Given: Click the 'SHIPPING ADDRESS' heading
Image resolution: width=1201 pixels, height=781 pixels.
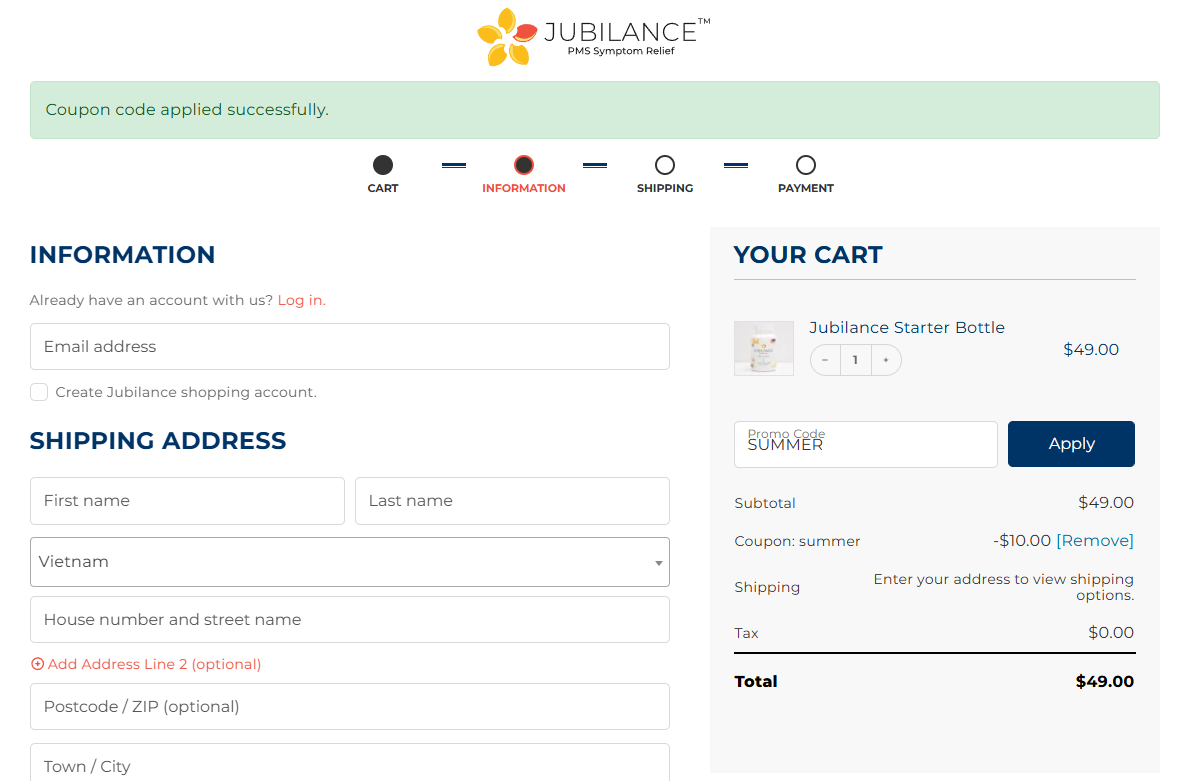Looking at the screenshot, I should coord(158,441).
